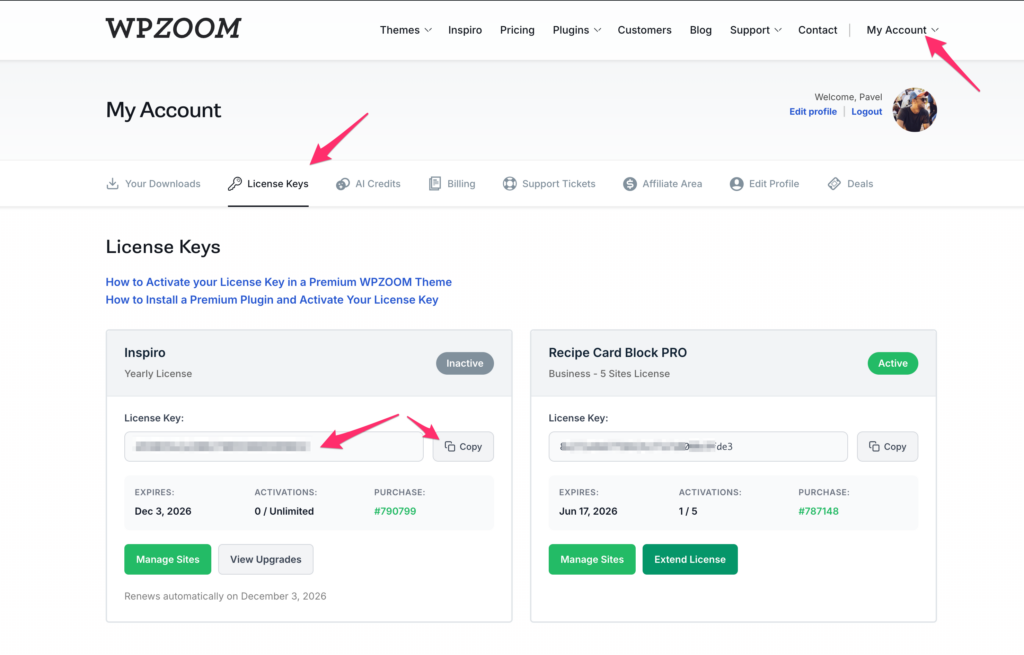This screenshot has height=655, width=1024.
Task: Open the Blog page from navigation
Action: click(701, 30)
